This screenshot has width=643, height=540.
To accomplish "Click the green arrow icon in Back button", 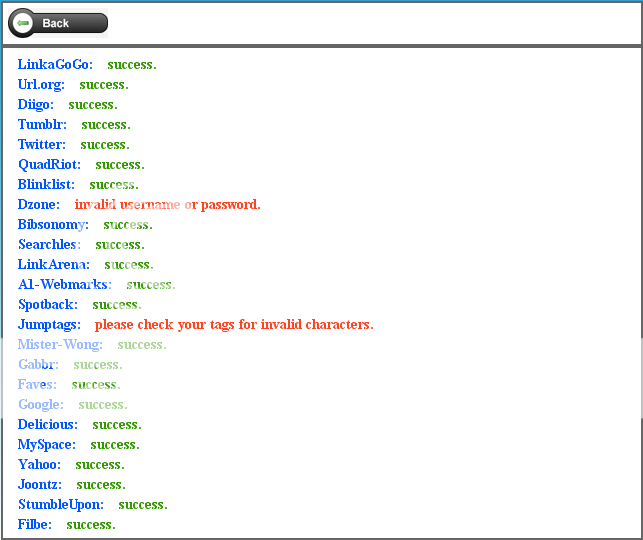I will [x=23, y=23].
